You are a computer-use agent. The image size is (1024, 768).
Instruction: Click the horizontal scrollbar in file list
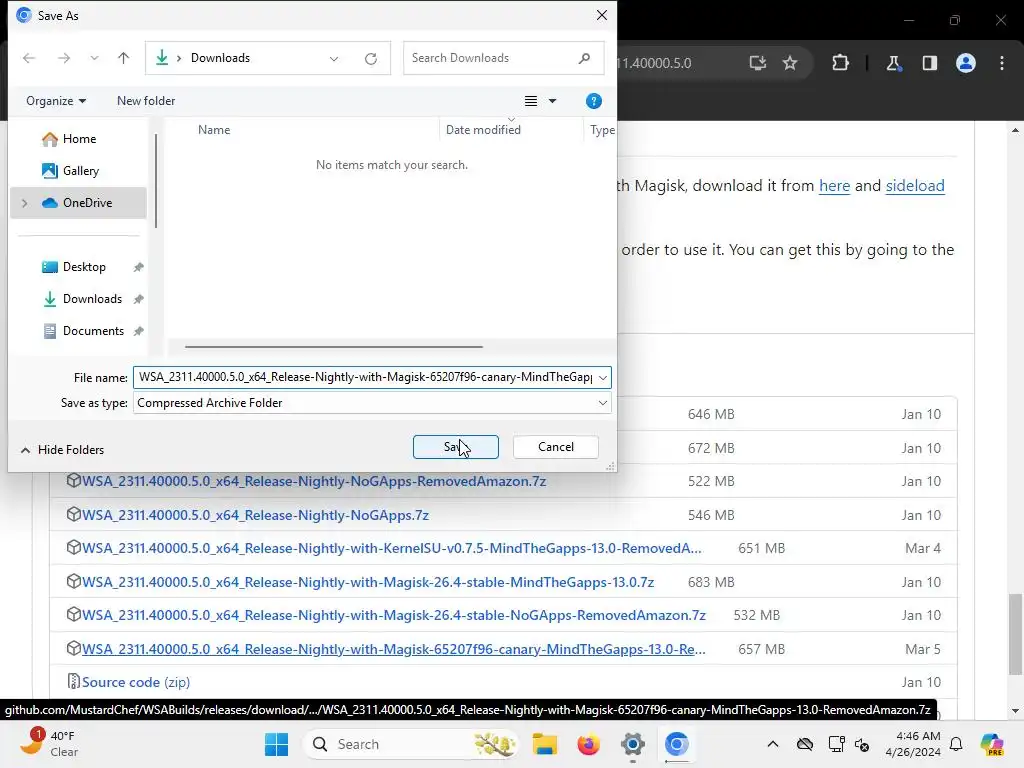point(334,347)
